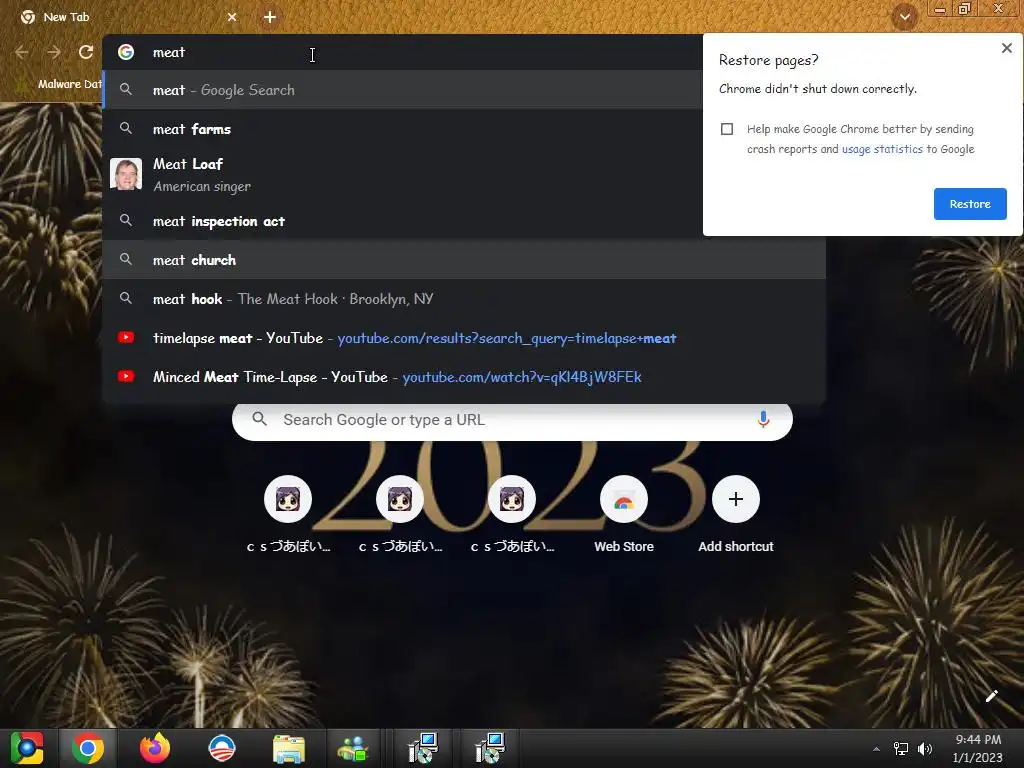Click YouTube icon beside timelapse meat
The width and height of the screenshot is (1024, 768).
coord(126,338)
